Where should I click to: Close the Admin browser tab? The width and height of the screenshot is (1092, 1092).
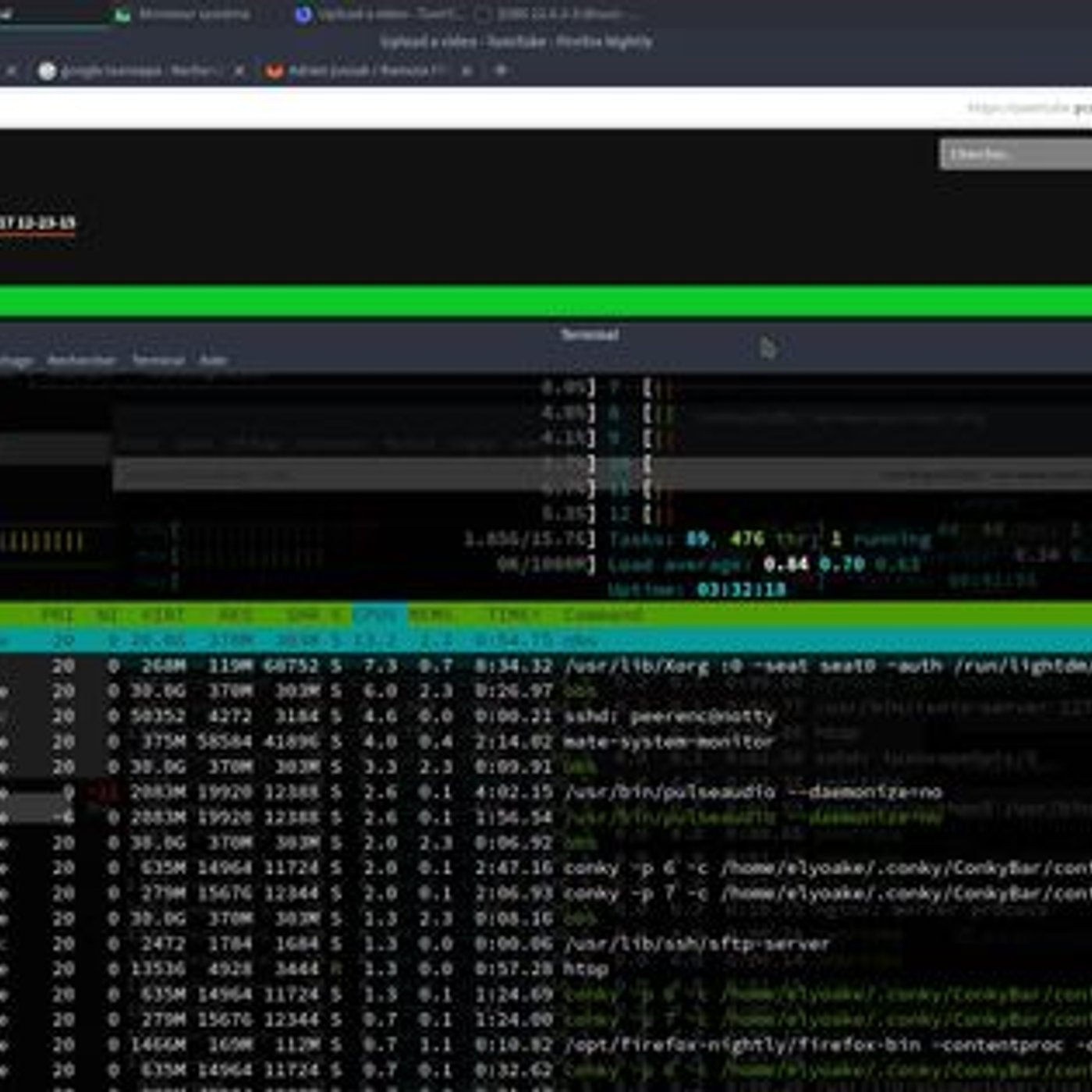click(x=466, y=71)
